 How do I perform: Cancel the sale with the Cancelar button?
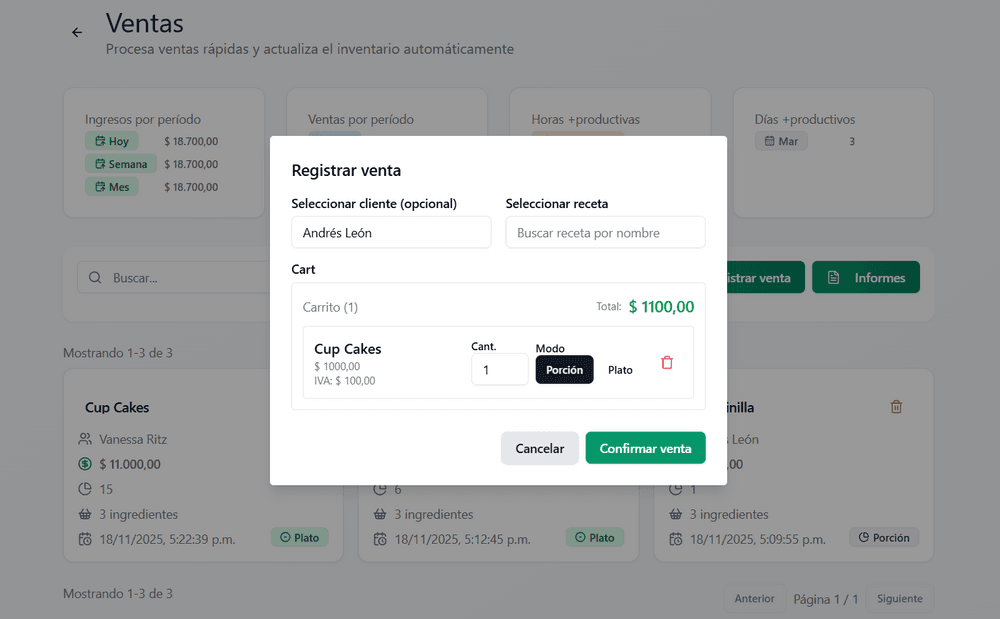tap(539, 449)
